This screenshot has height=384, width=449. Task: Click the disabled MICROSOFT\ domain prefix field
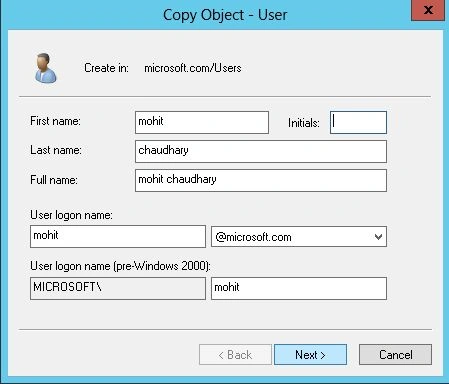[118, 288]
